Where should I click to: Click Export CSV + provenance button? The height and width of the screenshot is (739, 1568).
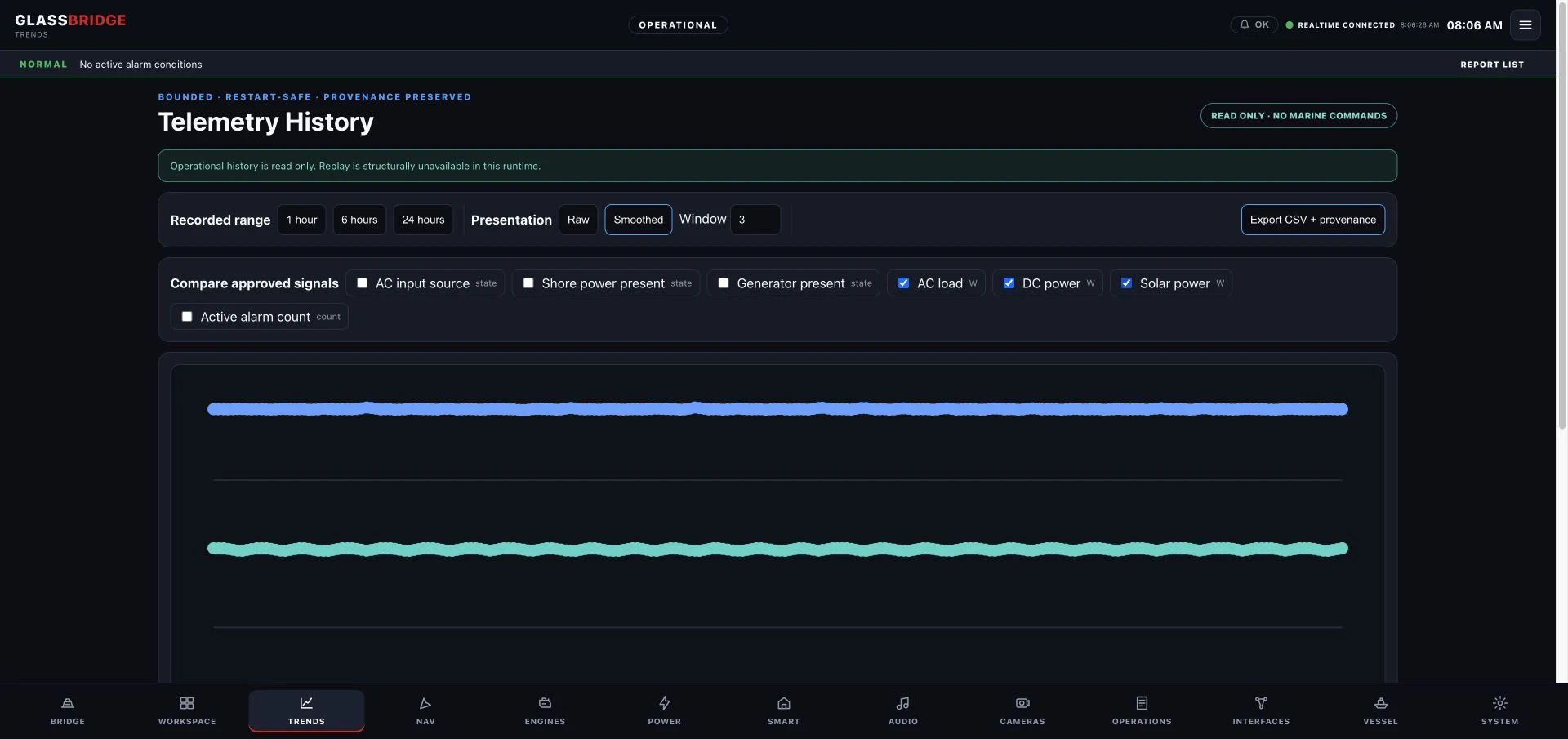1312,220
